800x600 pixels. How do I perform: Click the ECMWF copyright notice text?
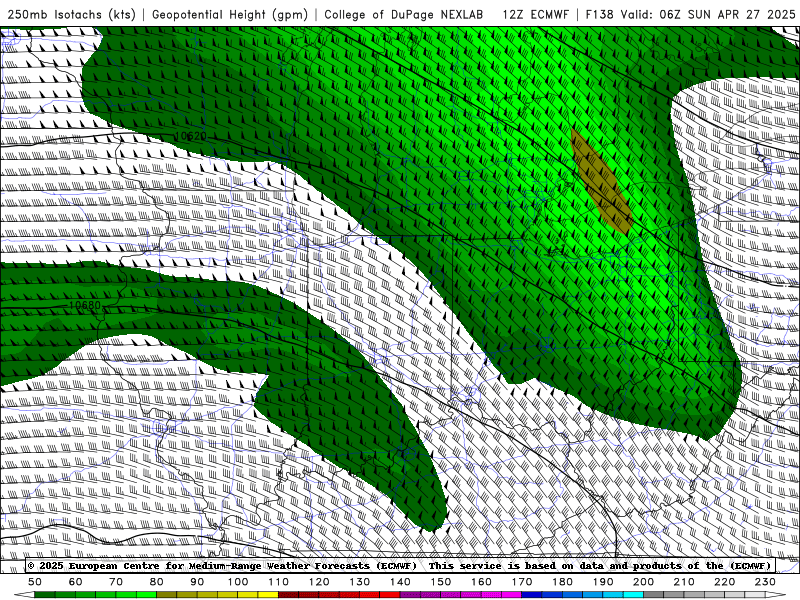[x=399, y=565]
